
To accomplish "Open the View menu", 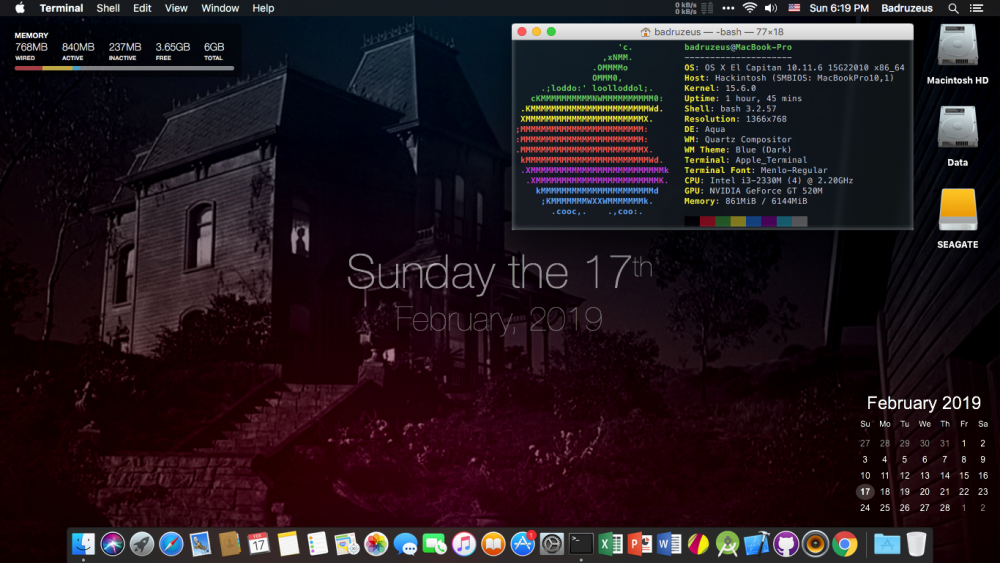I will (x=176, y=8).
